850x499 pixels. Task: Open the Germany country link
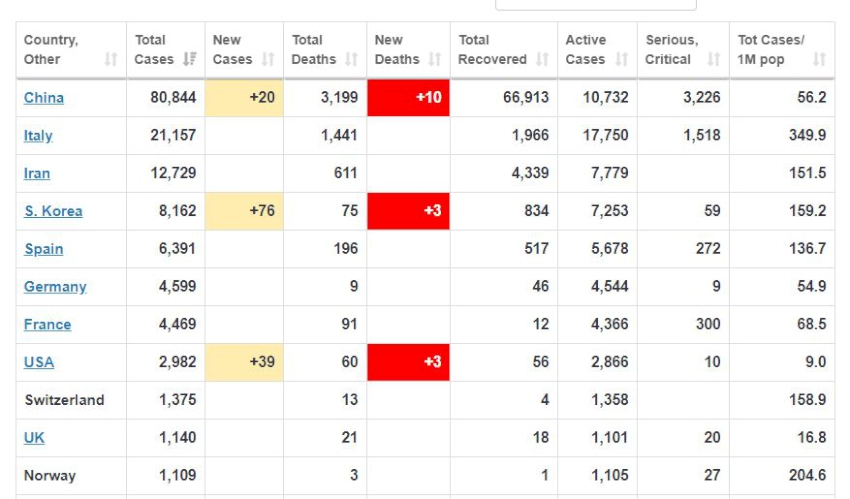(x=55, y=287)
